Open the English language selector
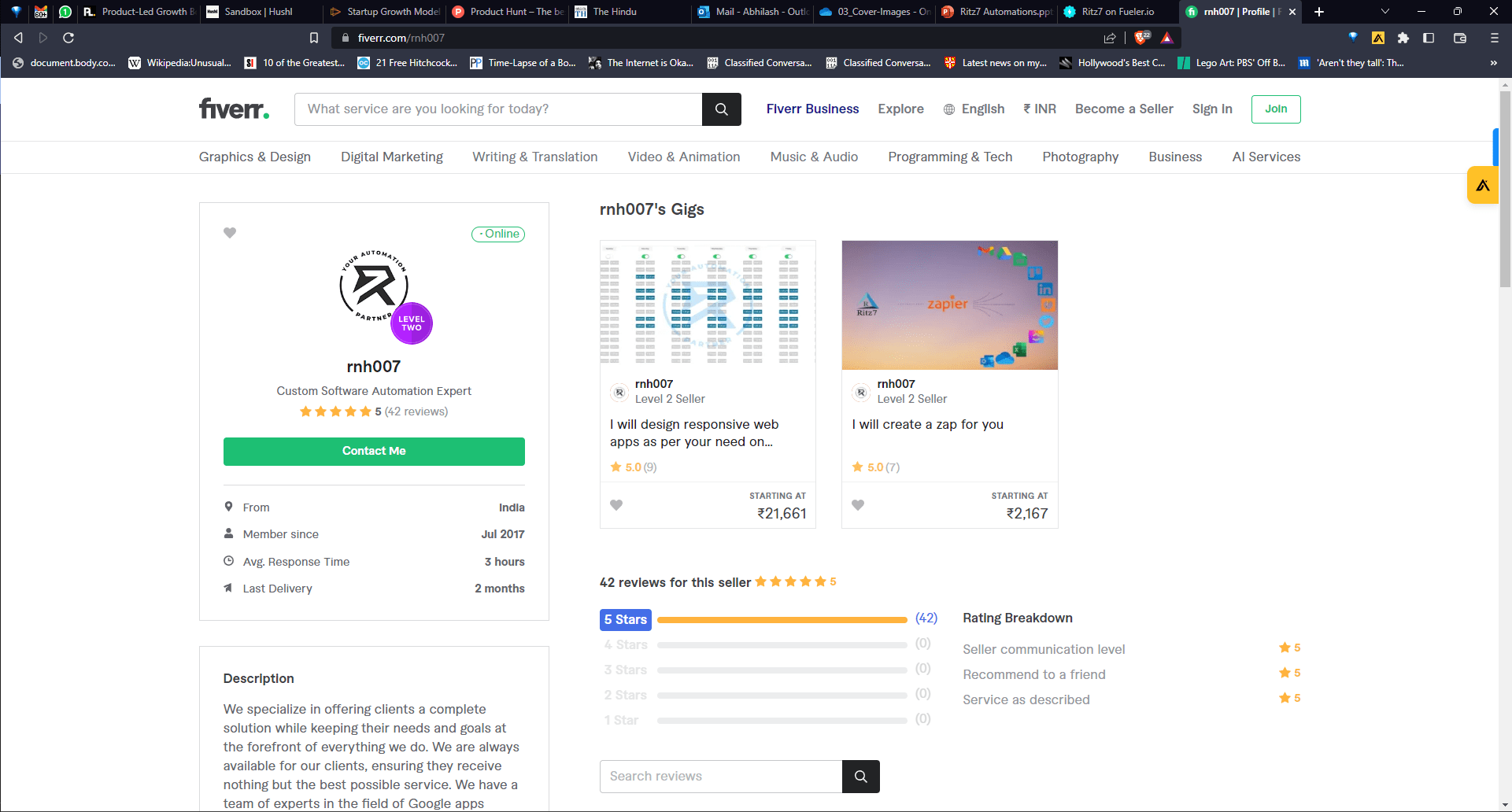 [974, 109]
